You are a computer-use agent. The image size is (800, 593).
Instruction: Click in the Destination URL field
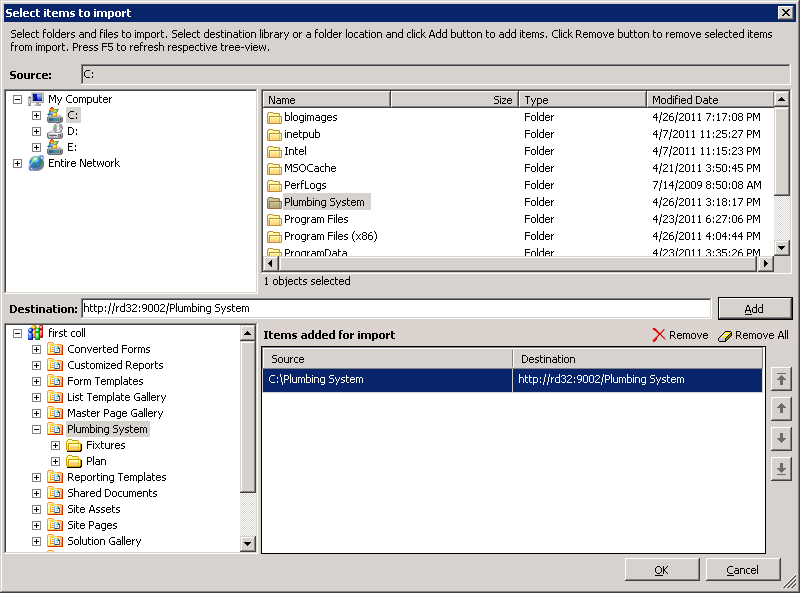[396, 308]
